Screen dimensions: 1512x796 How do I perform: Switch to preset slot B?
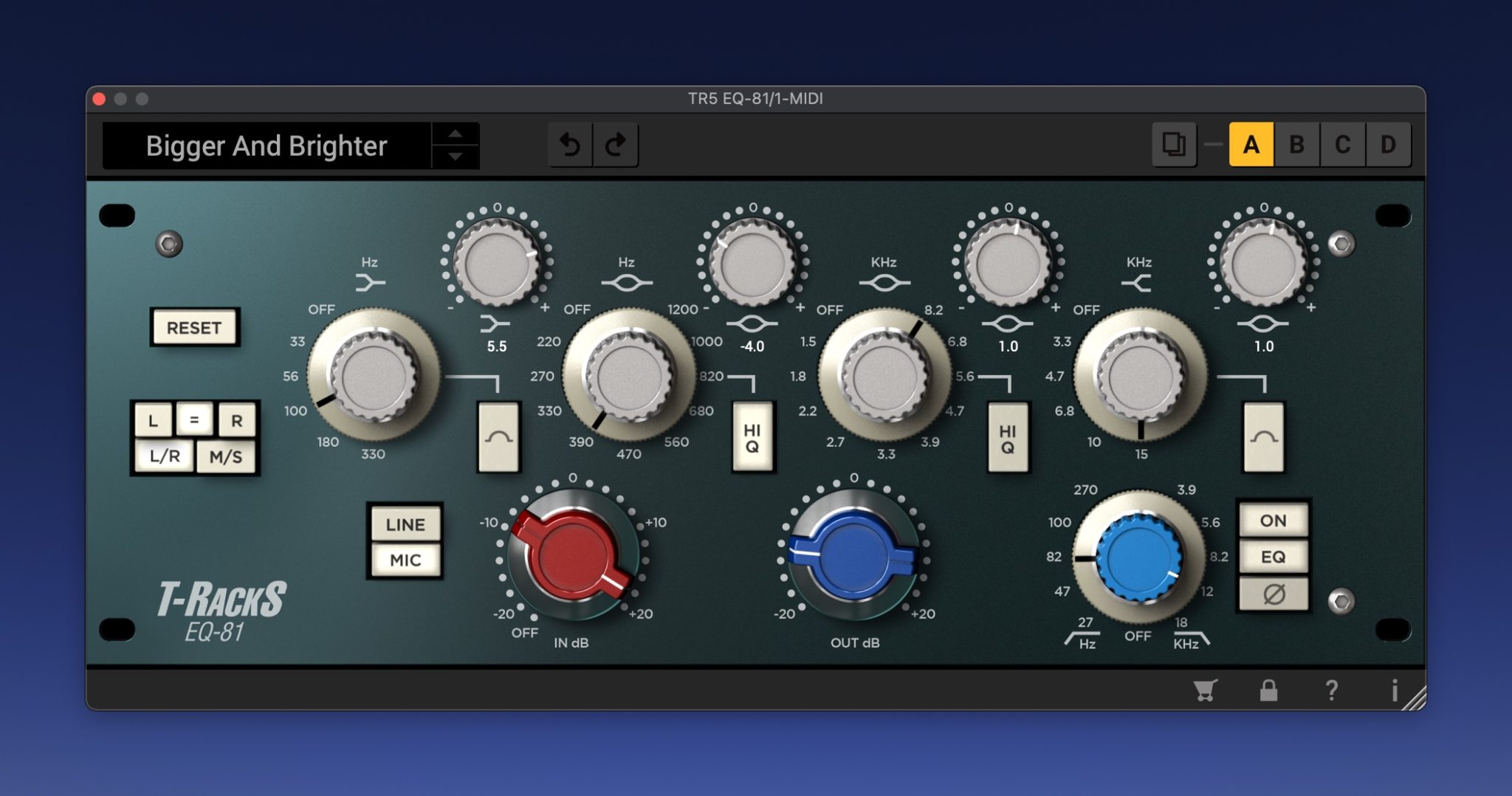(x=1296, y=144)
